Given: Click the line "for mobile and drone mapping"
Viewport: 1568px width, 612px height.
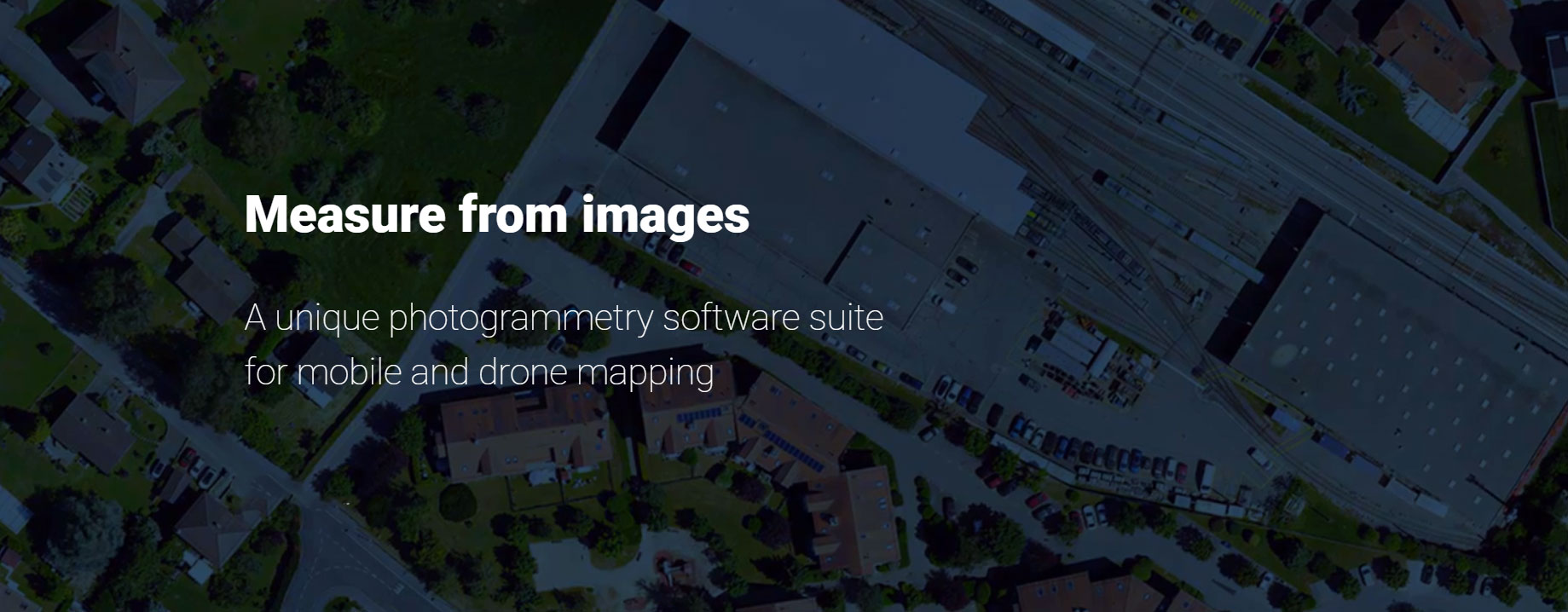Looking at the screenshot, I should pyautogui.click(x=479, y=373).
